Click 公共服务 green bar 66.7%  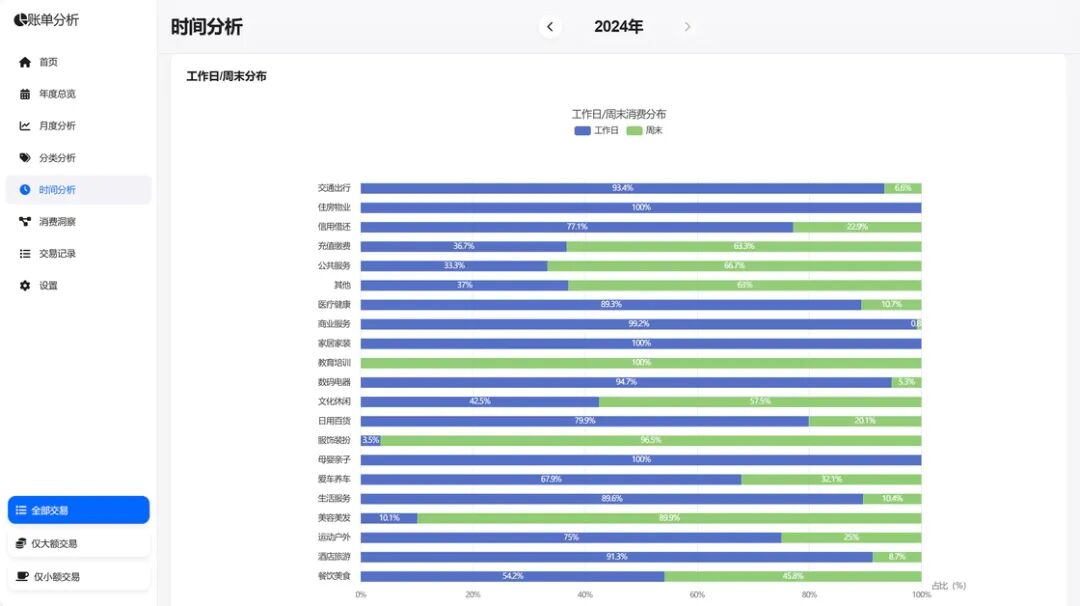click(x=734, y=265)
